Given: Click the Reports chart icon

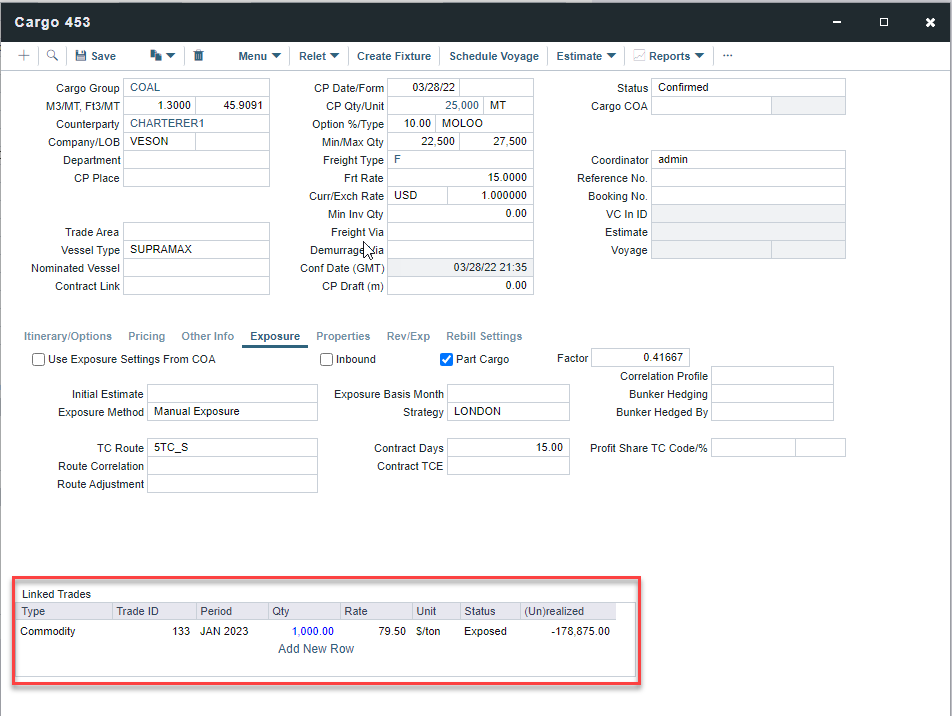Looking at the screenshot, I should 639,56.
